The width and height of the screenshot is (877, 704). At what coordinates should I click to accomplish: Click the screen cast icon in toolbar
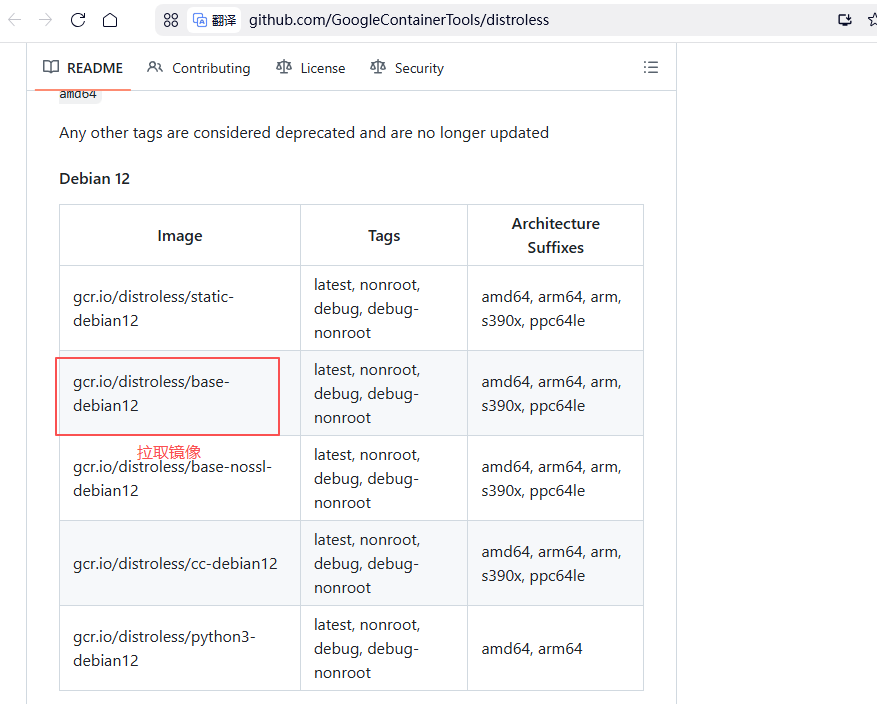click(x=845, y=20)
